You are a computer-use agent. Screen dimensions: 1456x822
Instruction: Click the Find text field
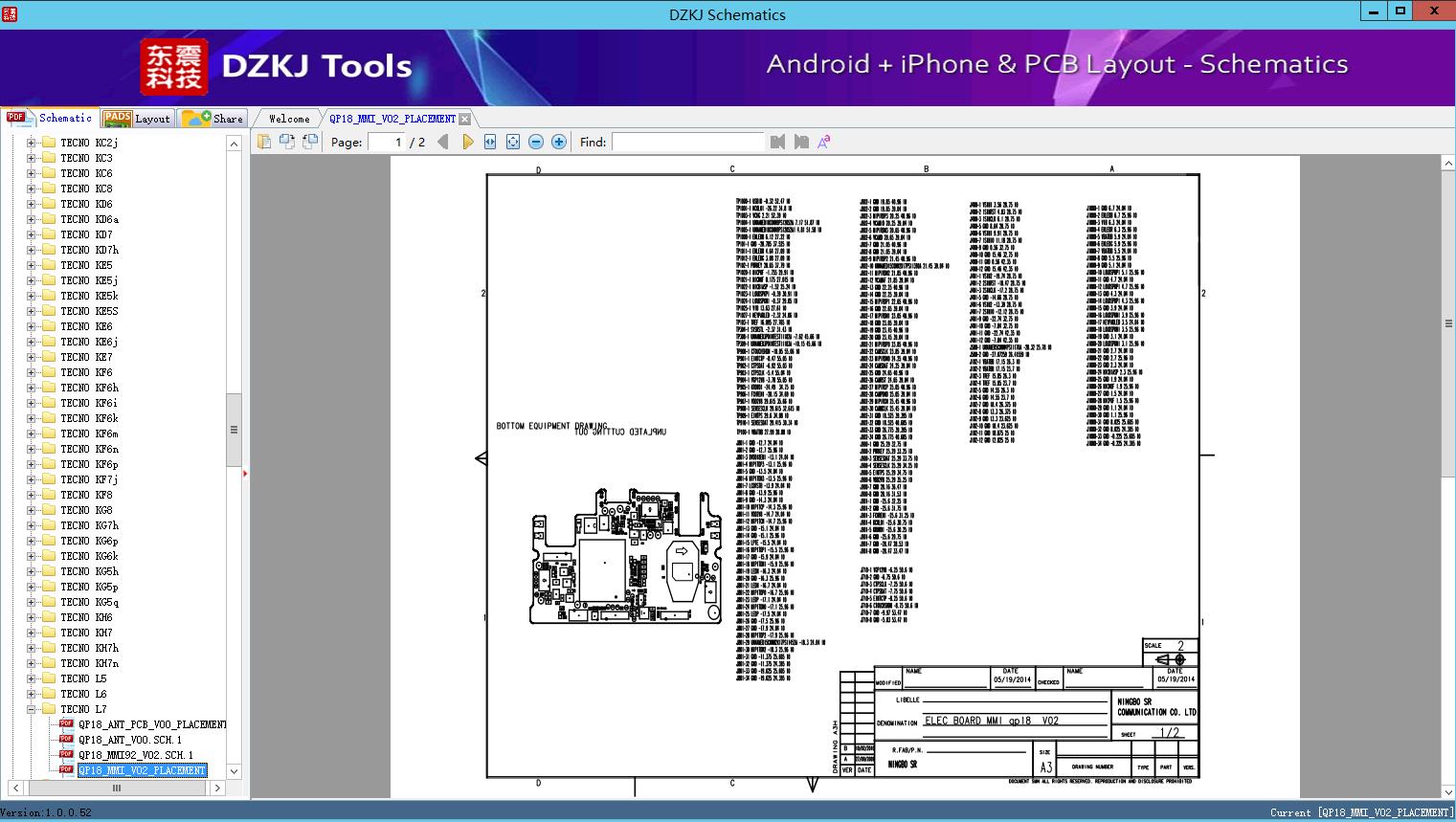coord(687,142)
